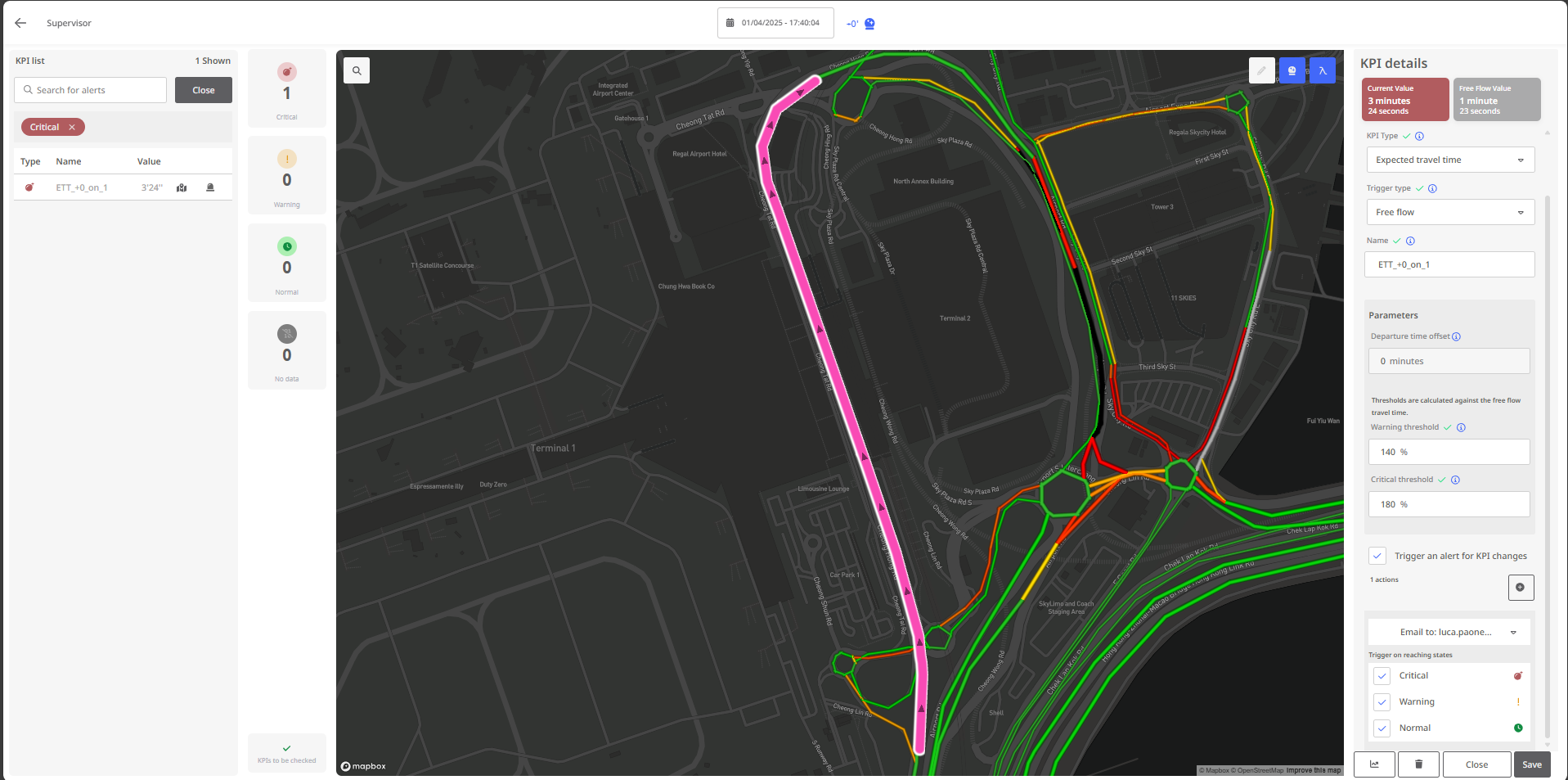The width and height of the screenshot is (1568, 780).
Task: Open the Expected travel time dropdown
Action: [x=1449, y=160]
